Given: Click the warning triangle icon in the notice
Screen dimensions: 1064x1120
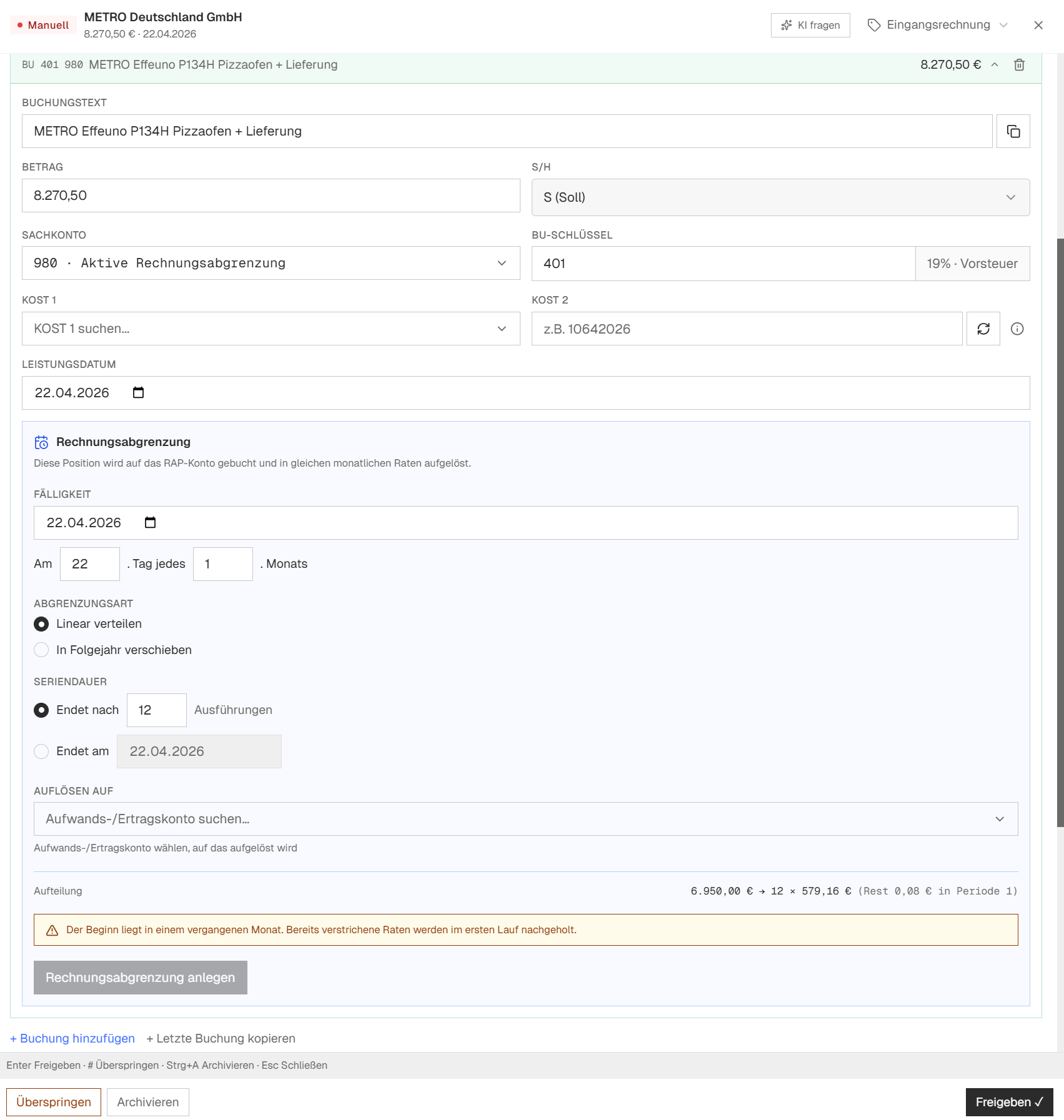Looking at the screenshot, I should tap(52, 930).
